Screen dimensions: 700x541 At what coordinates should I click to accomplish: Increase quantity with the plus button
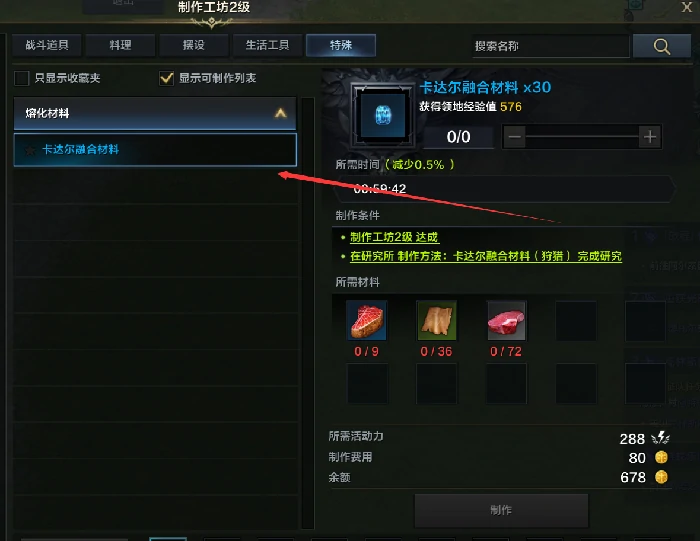[x=650, y=137]
